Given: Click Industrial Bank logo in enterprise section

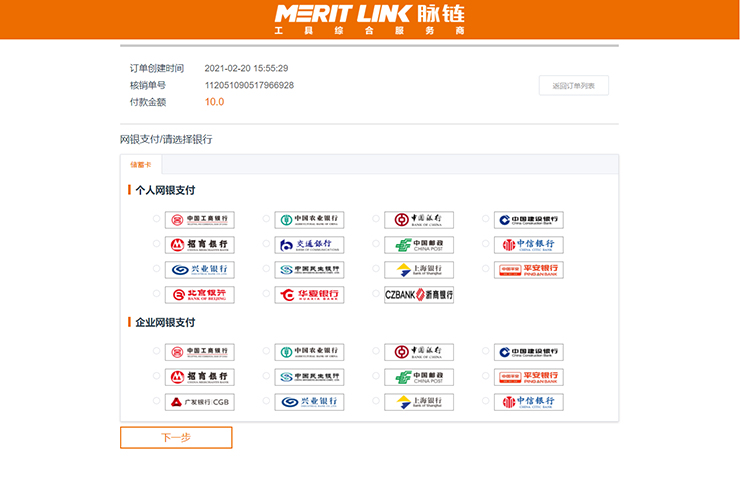Looking at the screenshot, I should tap(309, 402).
